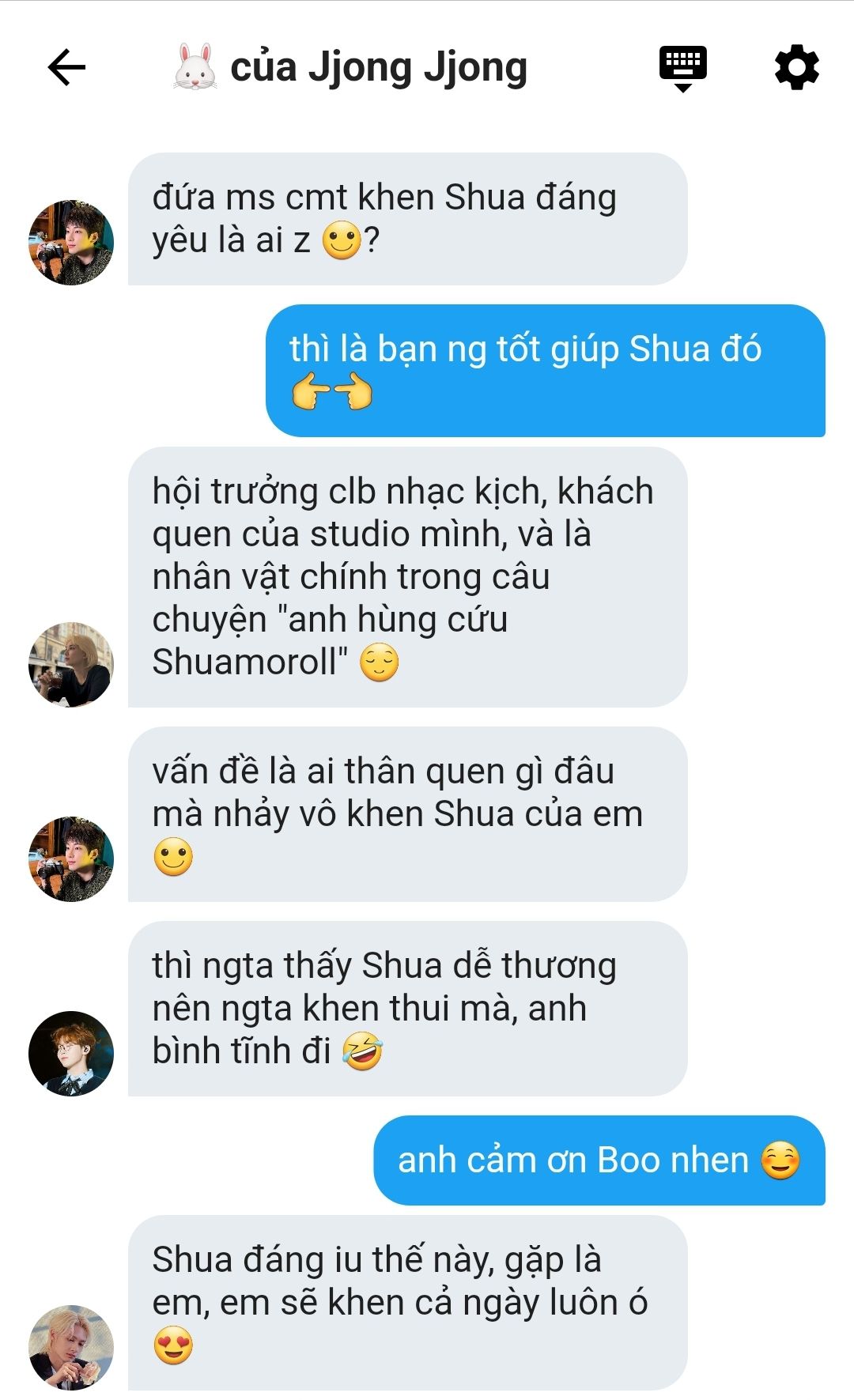Tap avatar beside "hội trưởng clb nhạc kịch" message
The height and width of the screenshot is (1400, 854).
point(71,665)
